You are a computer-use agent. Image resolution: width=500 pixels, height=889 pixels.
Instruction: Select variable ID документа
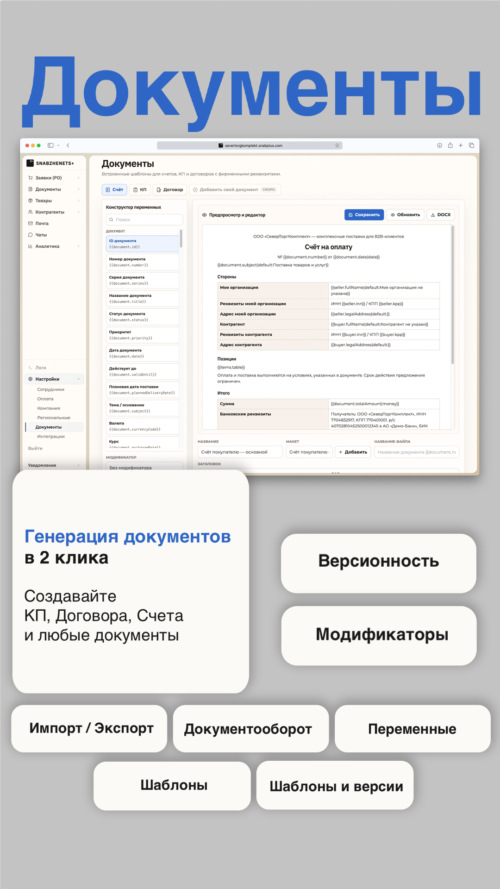143,244
